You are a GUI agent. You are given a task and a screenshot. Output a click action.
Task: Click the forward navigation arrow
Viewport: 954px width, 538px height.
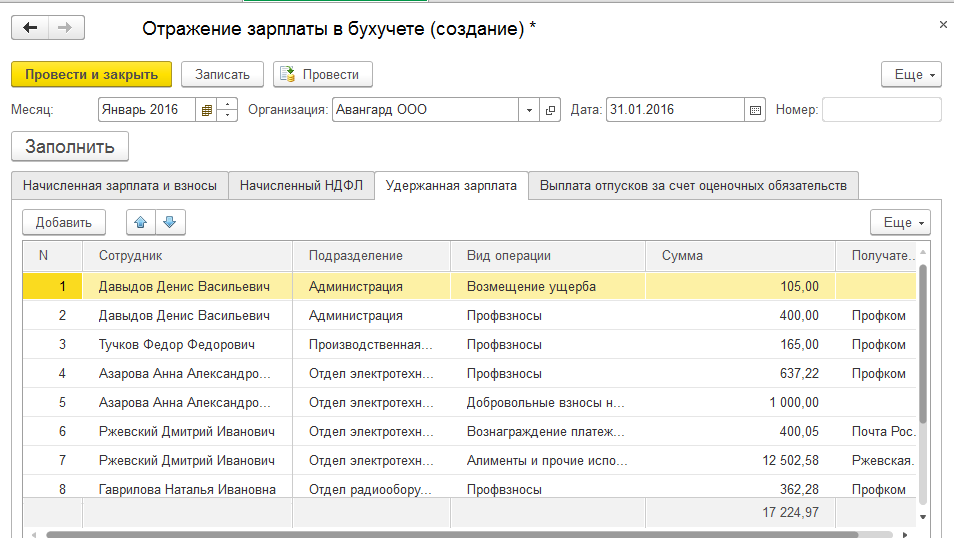pyautogui.click(x=65, y=28)
